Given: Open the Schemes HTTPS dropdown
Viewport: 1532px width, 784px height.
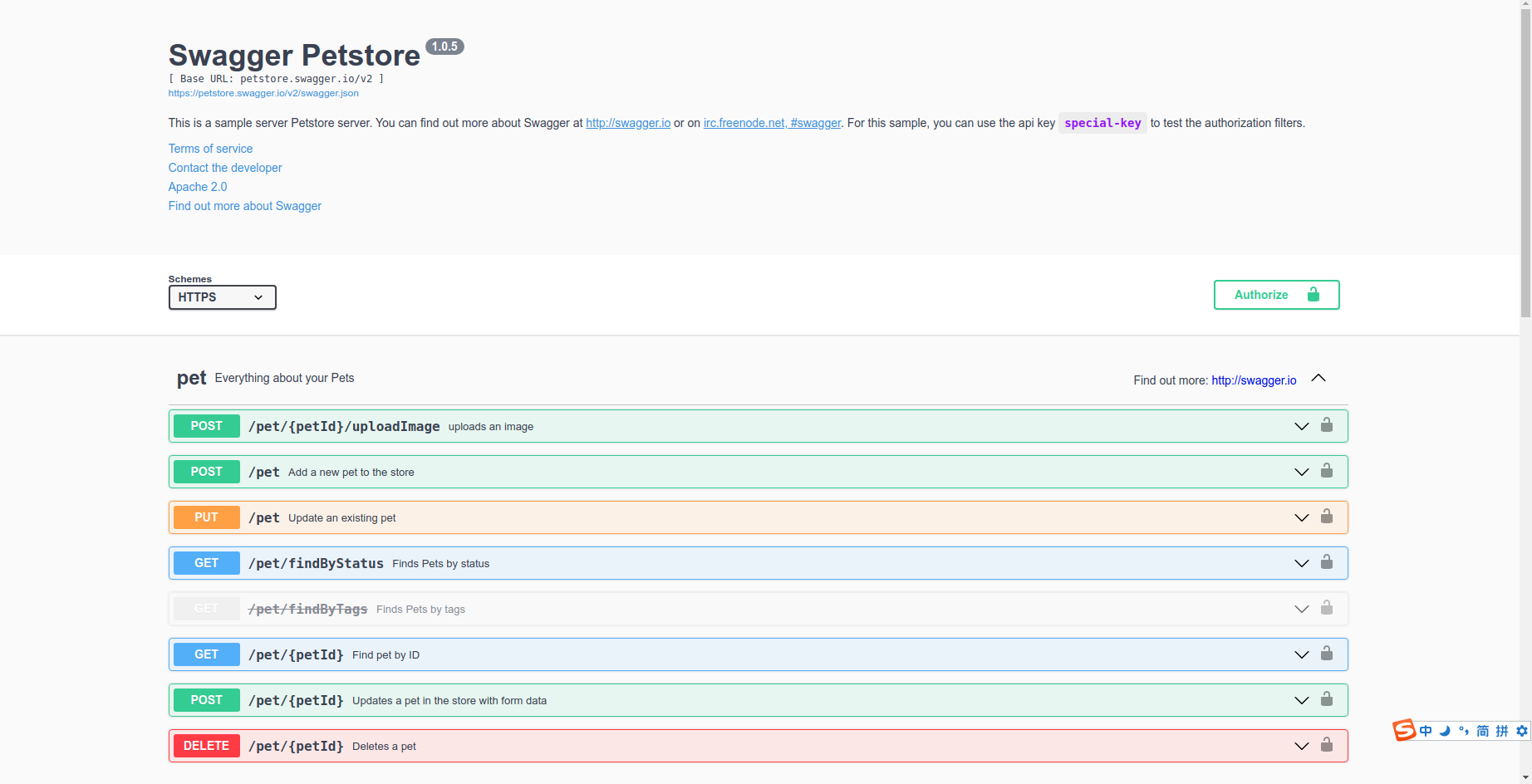Looking at the screenshot, I should pos(222,297).
